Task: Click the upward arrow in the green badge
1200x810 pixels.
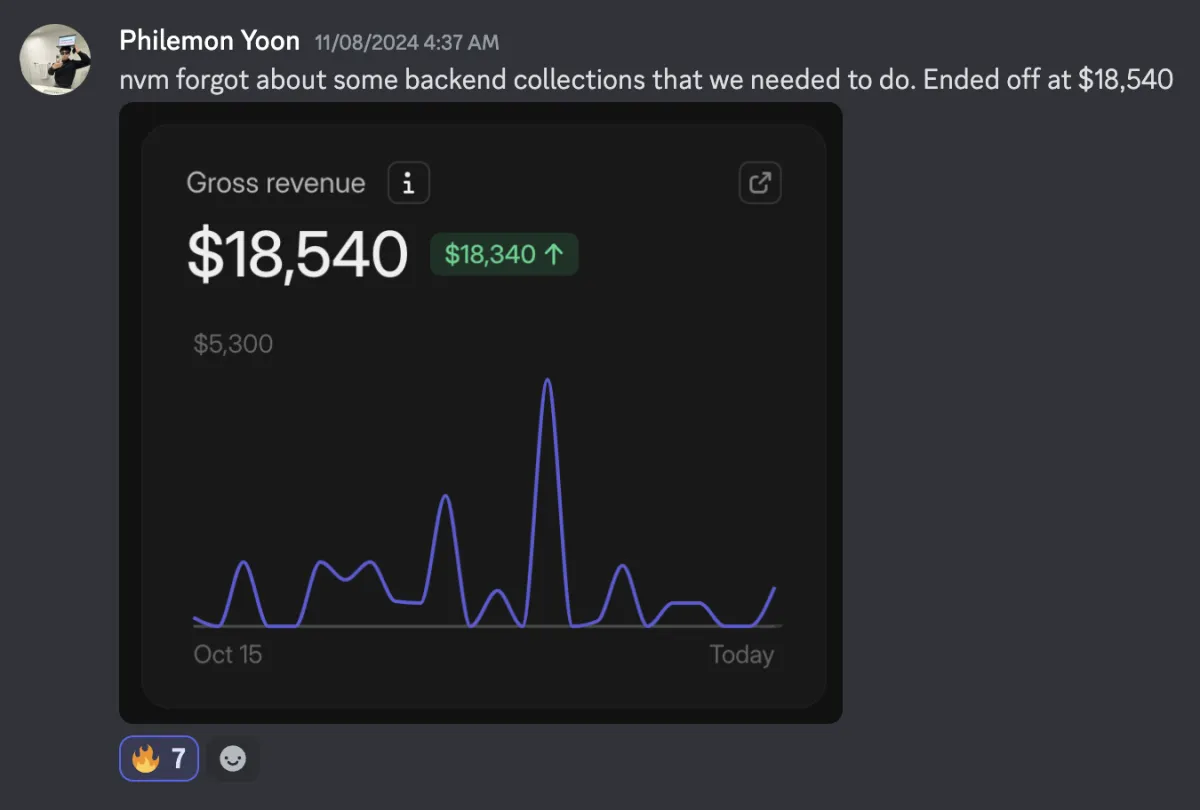Action: click(554, 254)
